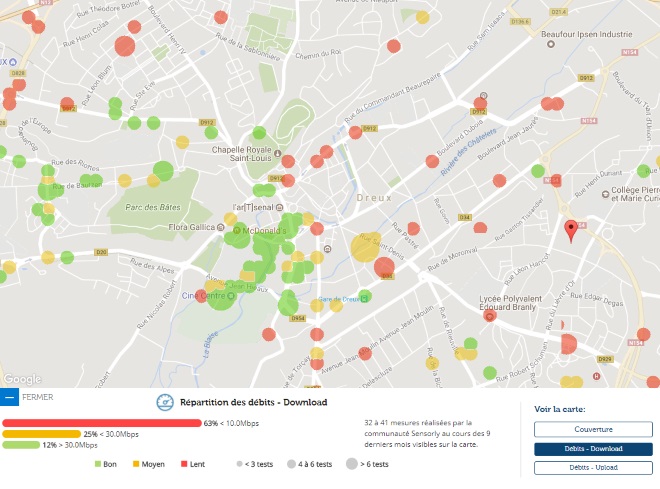This screenshot has width=660, height=489.
Task: Click the FERMER label to close panel
Action: click(x=37, y=397)
